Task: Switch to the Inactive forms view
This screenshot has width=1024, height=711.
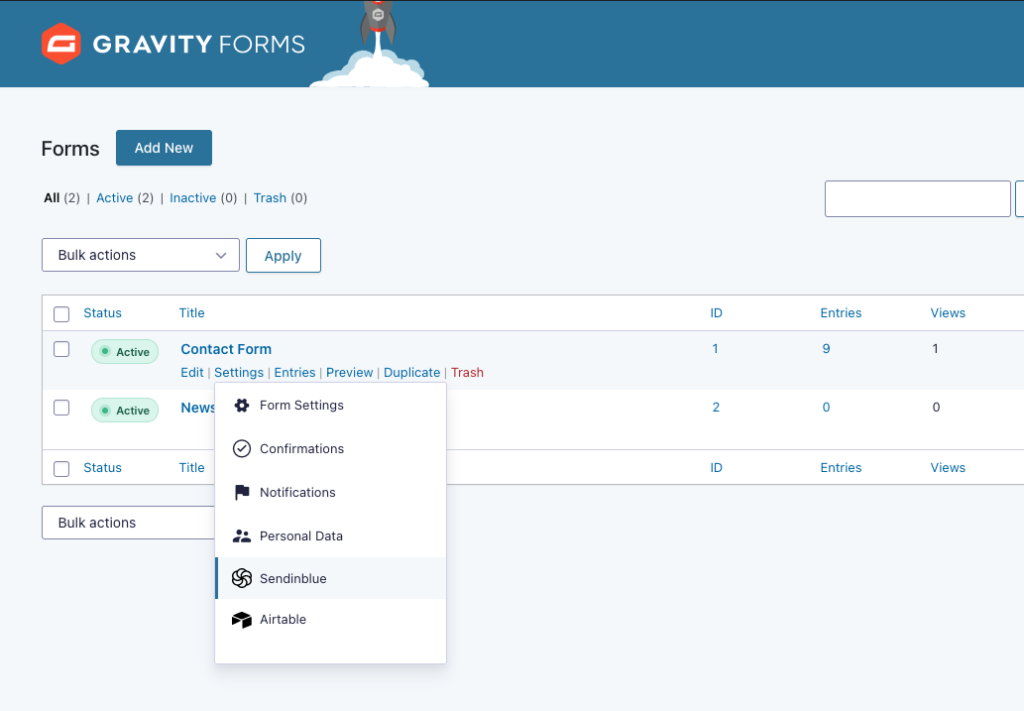Action: pyautogui.click(x=193, y=197)
